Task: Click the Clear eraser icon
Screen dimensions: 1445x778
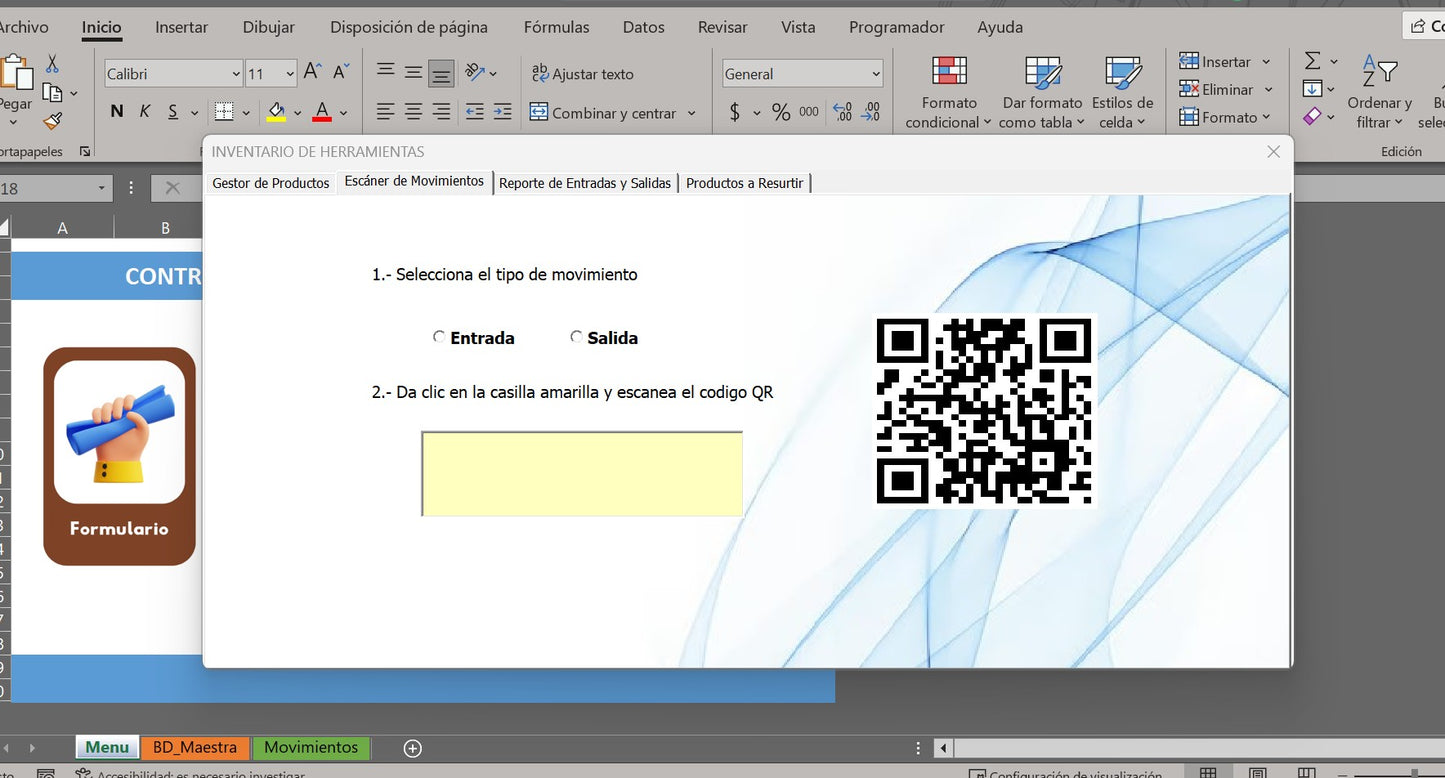Action: point(1313,117)
